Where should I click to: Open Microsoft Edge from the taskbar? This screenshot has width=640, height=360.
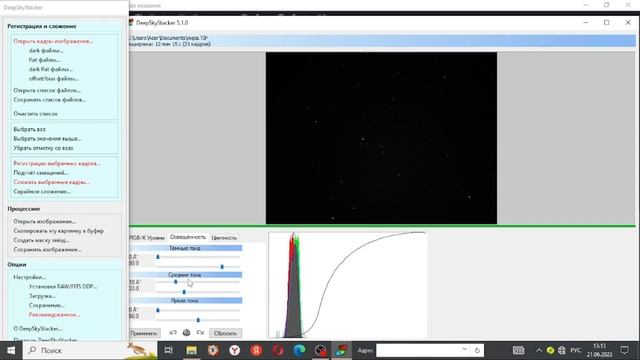[300, 350]
